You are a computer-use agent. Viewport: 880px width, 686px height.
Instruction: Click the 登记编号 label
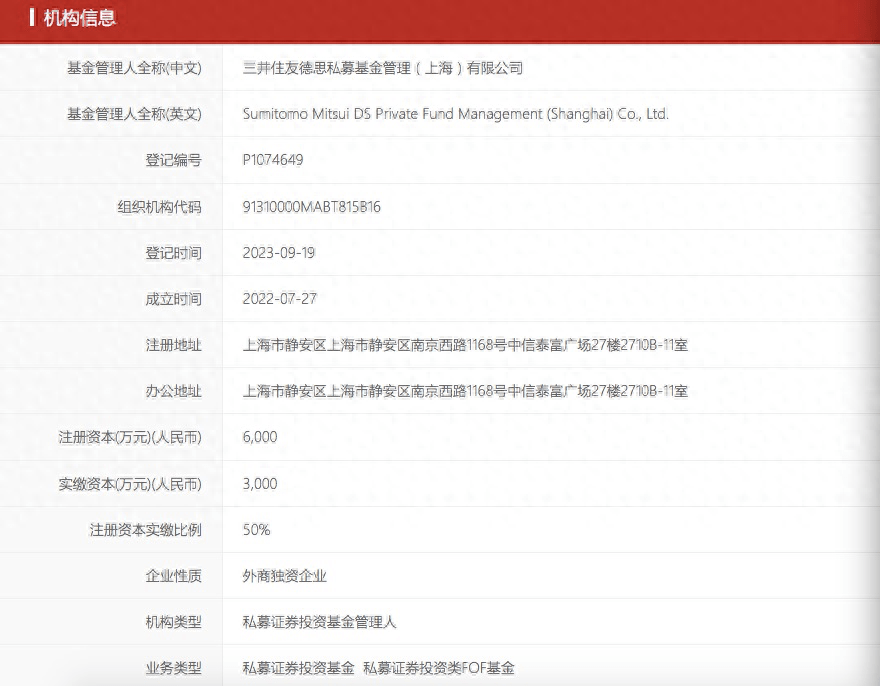pyautogui.click(x=173, y=161)
